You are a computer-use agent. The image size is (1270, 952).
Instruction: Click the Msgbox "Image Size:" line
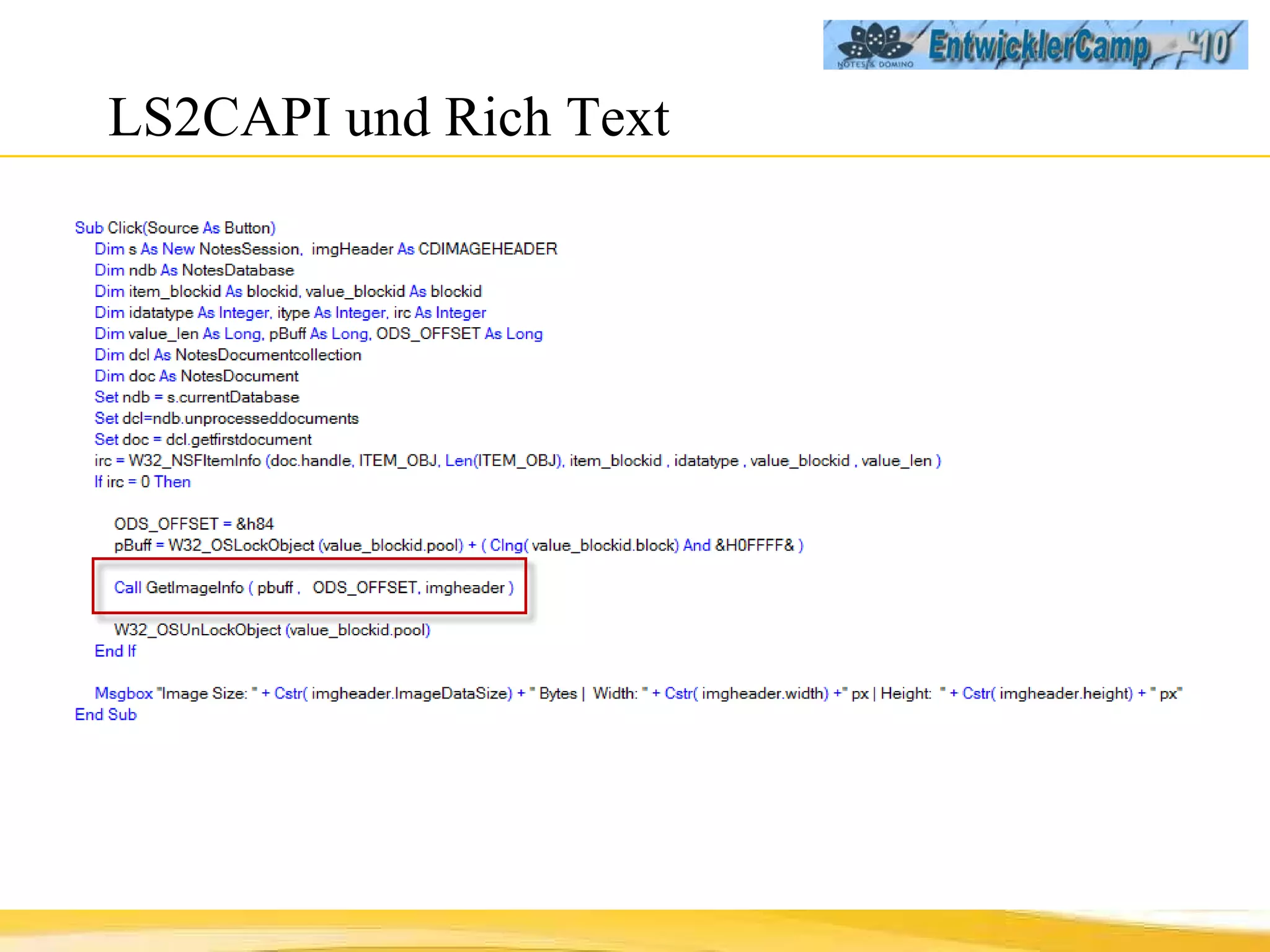coord(639,694)
